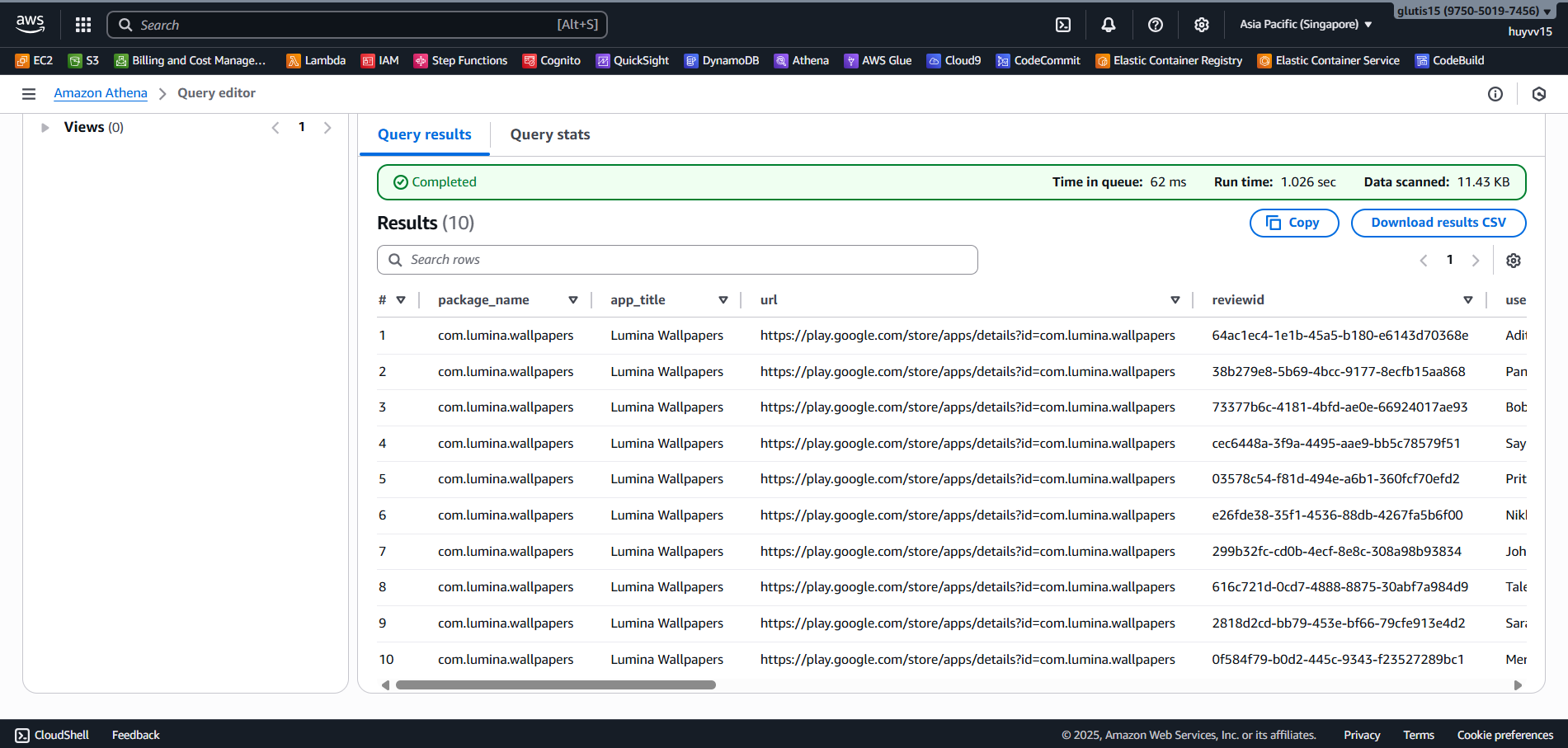
Task: Open the help question mark menu
Action: click(x=1155, y=25)
